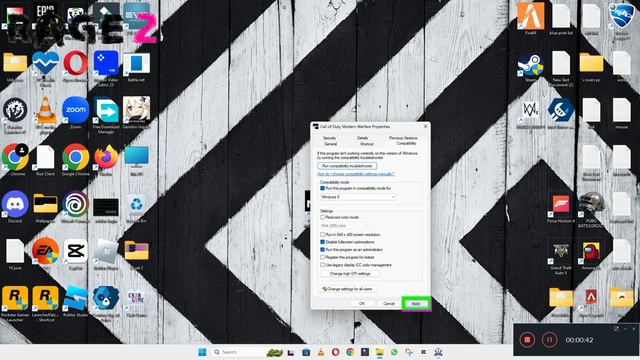Screen dimensions: 640x360
Task: Click the Apply button
Action: pos(416,304)
